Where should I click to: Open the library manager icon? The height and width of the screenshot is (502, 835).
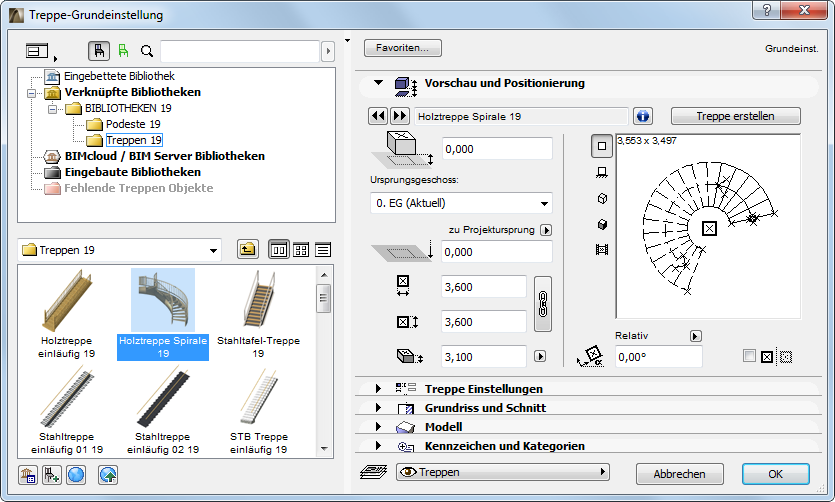28,475
